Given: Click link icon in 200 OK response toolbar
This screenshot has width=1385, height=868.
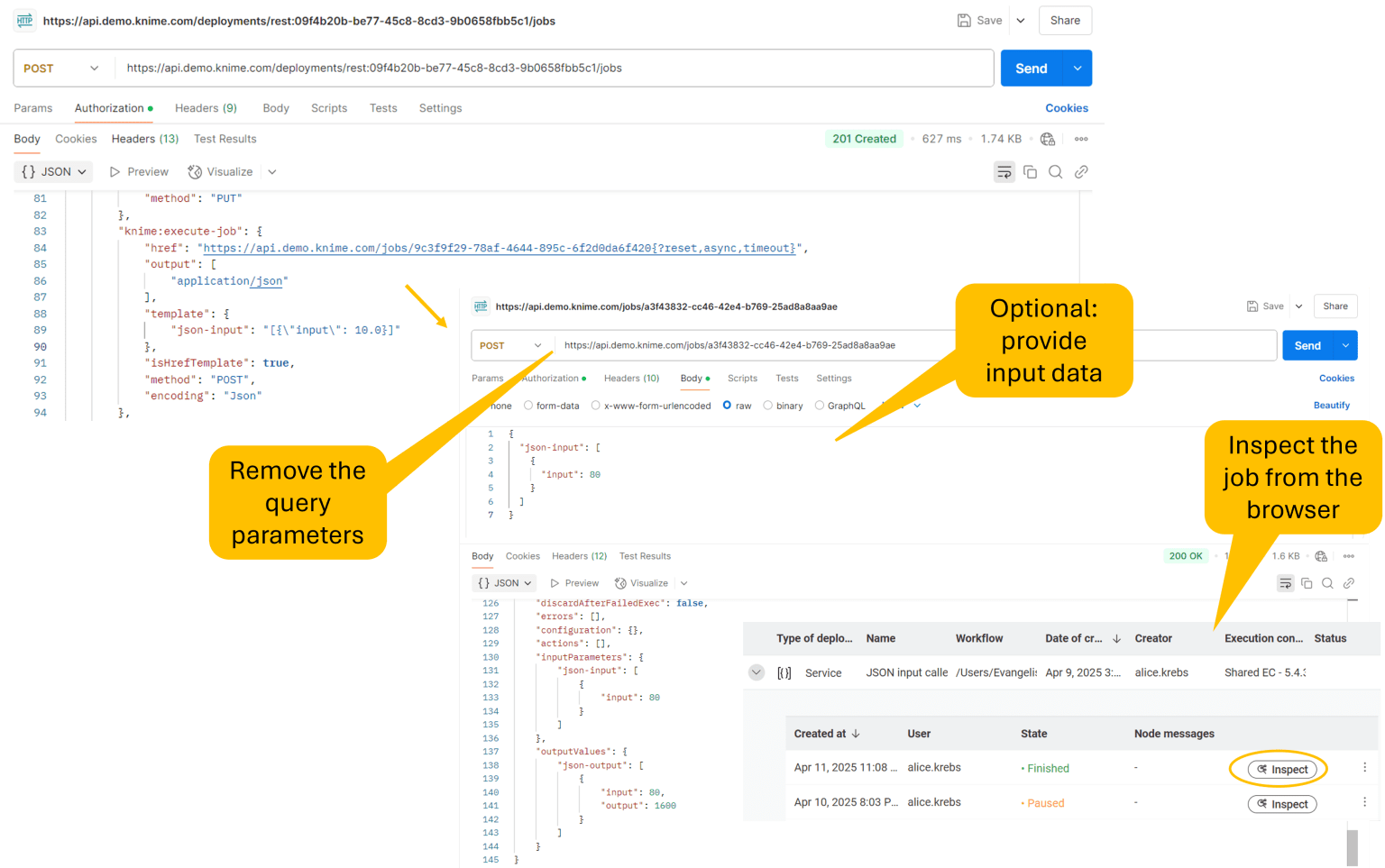Looking at the screenshot, I should point(1349,583).
